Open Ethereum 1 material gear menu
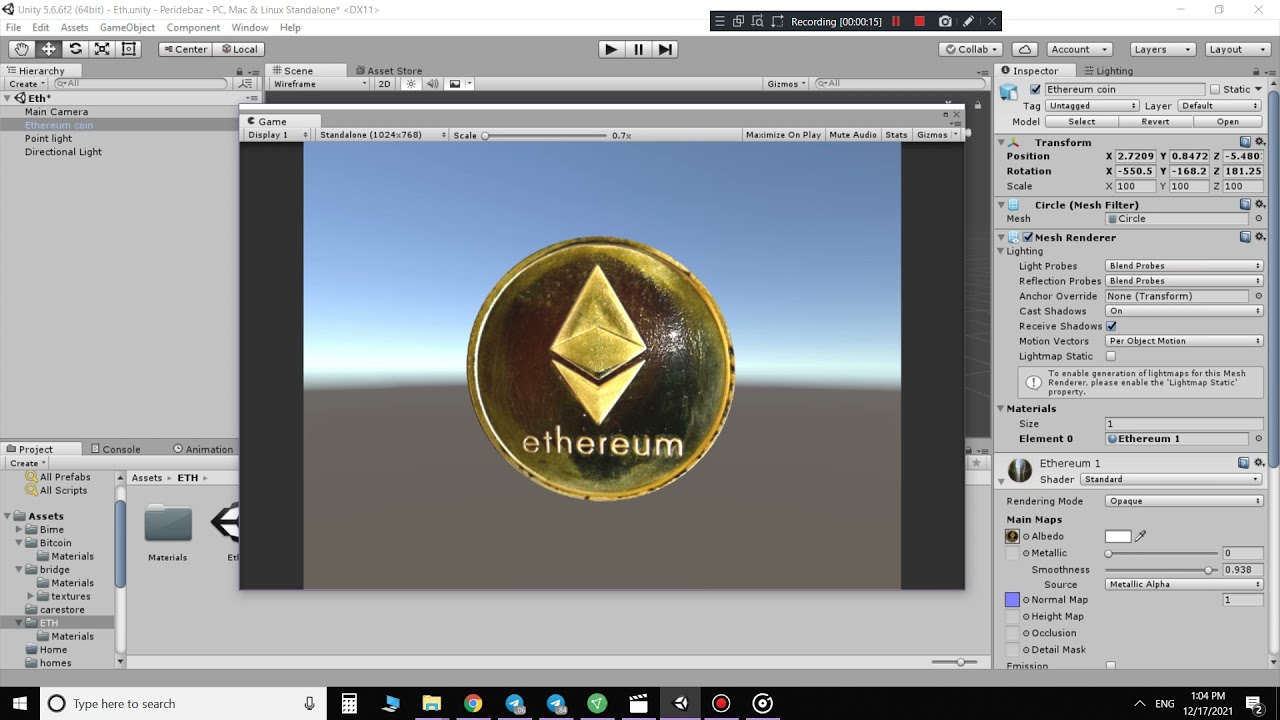 coord(1260,463)
